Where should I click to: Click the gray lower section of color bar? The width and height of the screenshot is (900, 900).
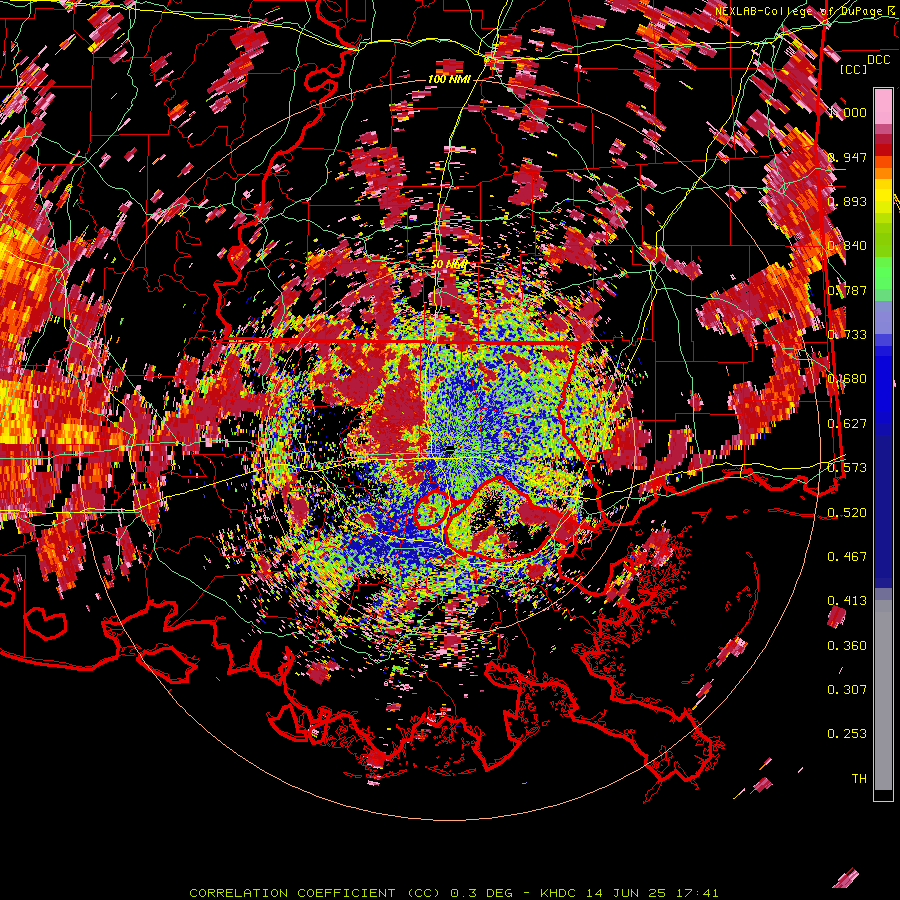pyautogui.click(x=883, y=695)
